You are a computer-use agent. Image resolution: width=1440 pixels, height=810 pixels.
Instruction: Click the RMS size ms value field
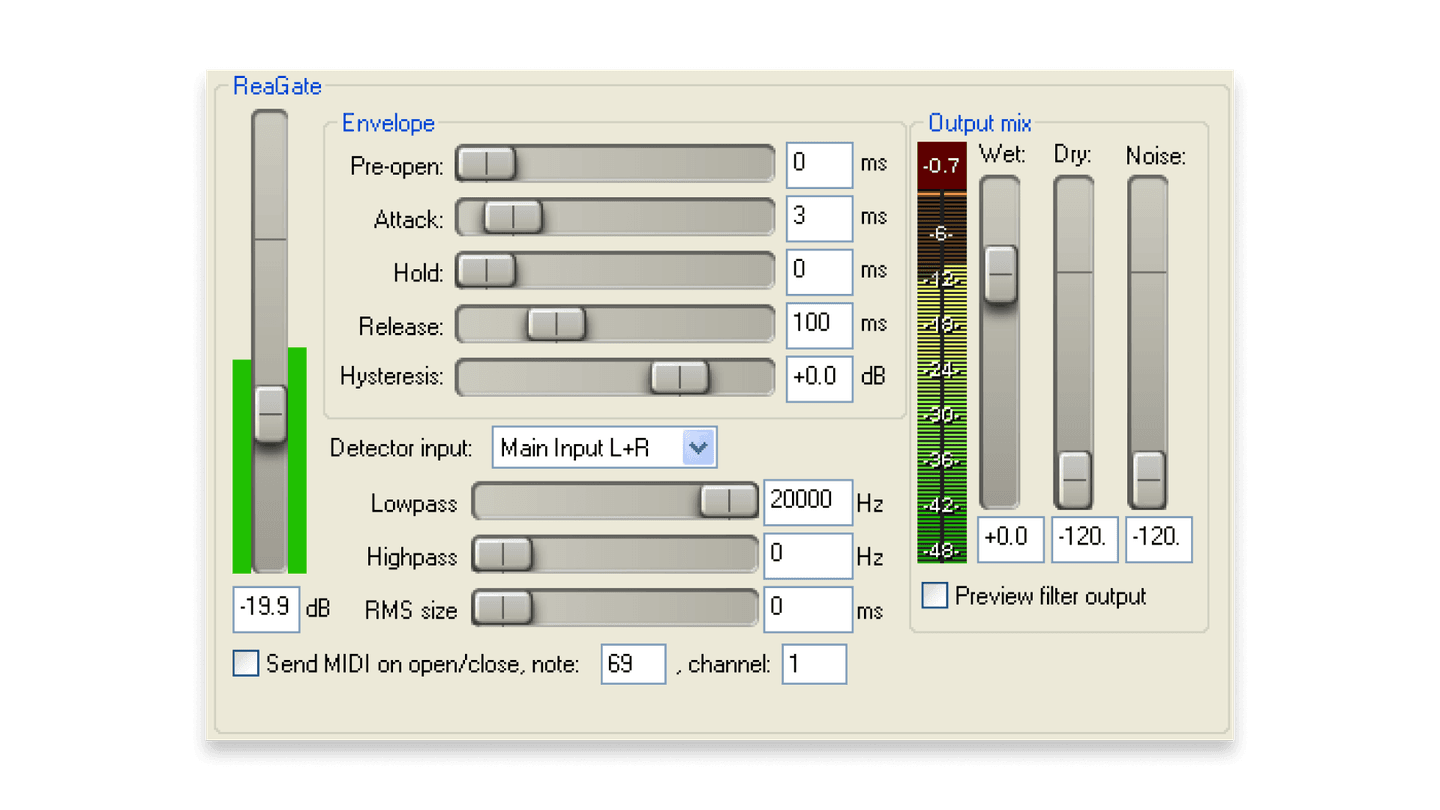click(x=808, y=609)
